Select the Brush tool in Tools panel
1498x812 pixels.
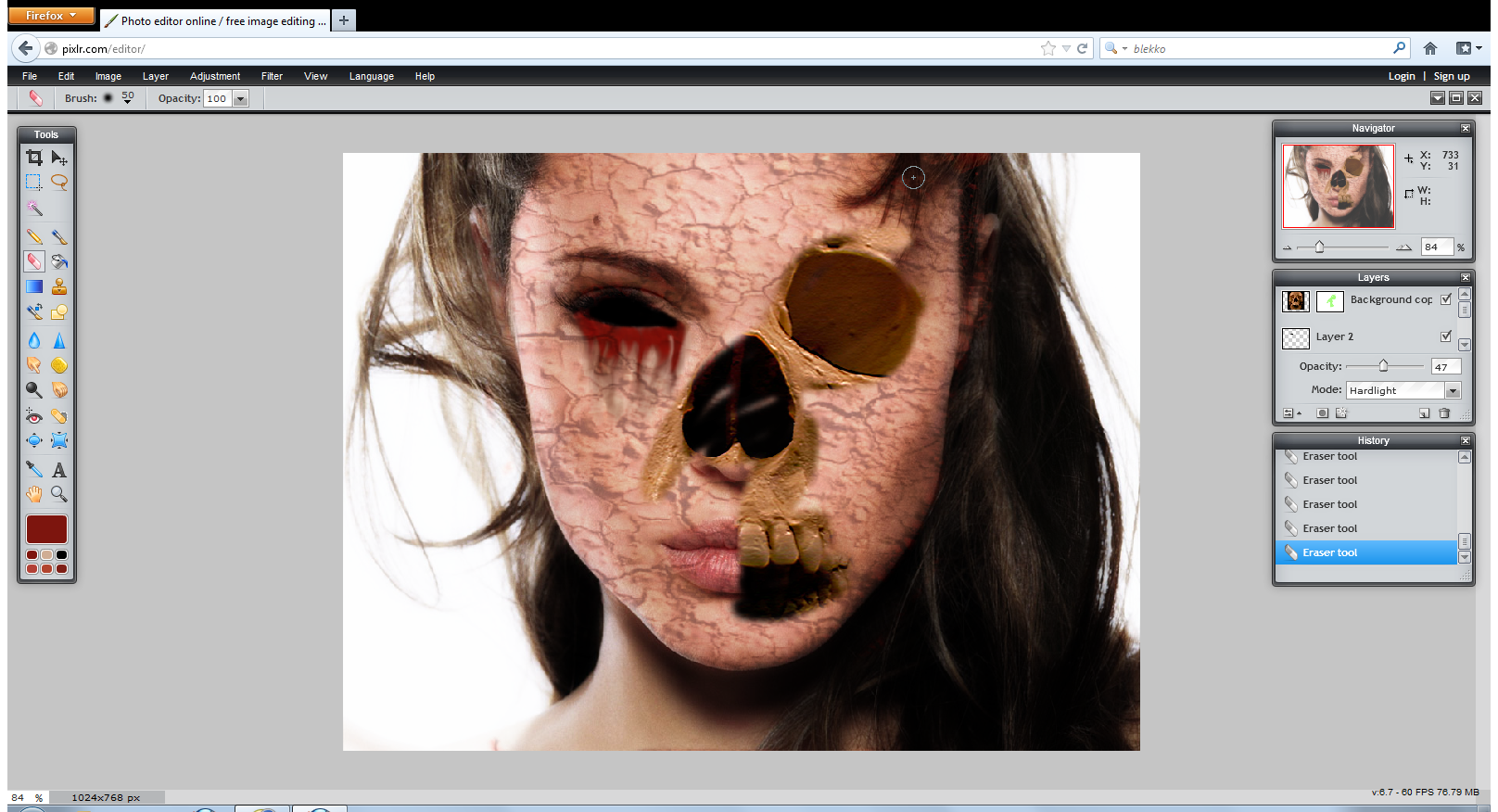59,236
